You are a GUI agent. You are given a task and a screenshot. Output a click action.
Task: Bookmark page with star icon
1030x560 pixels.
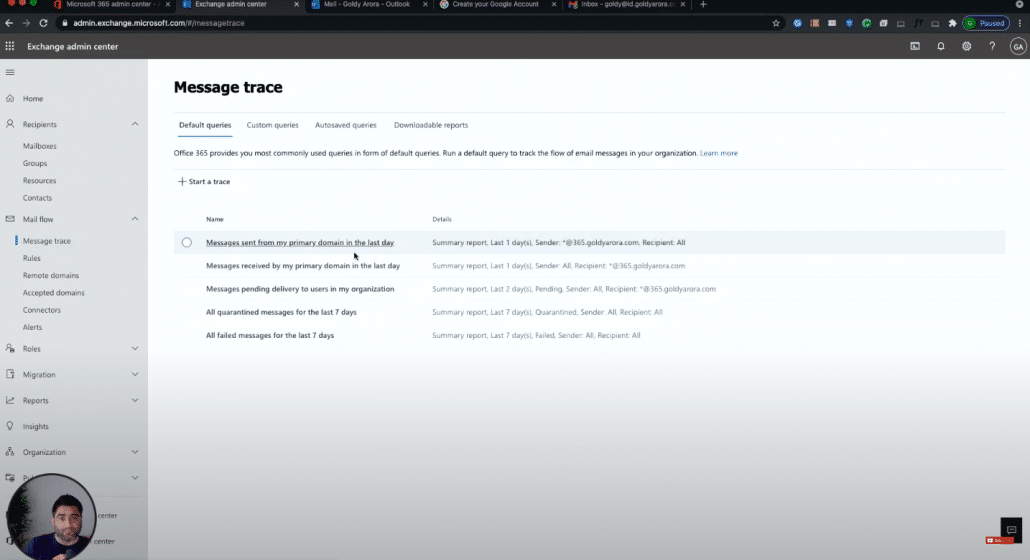coord(776,23)
